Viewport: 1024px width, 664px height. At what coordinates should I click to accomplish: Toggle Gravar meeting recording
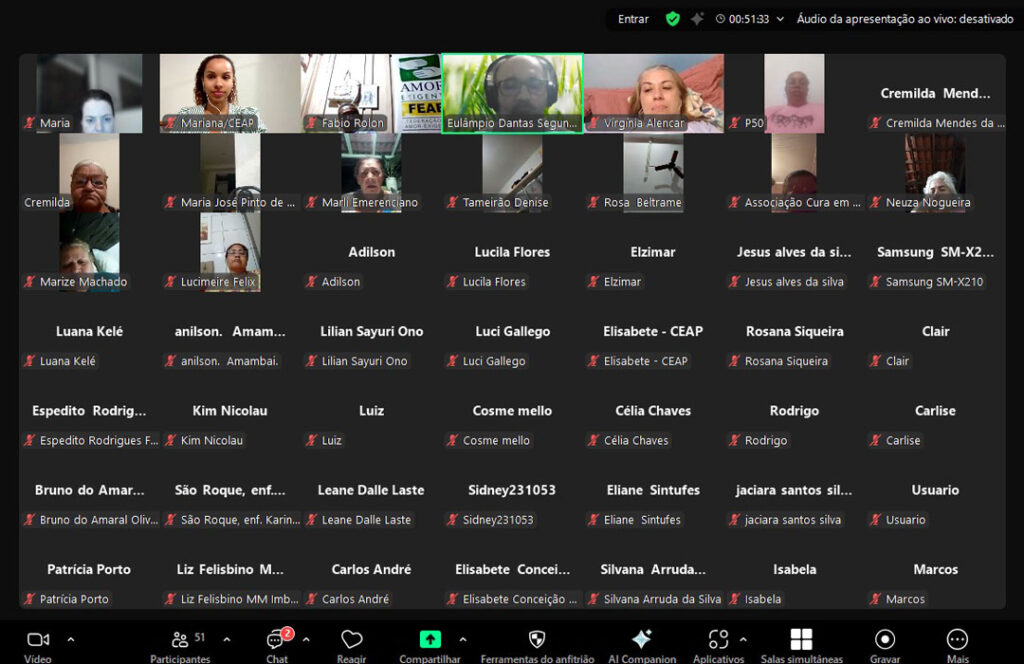click(x=884, y=641)
